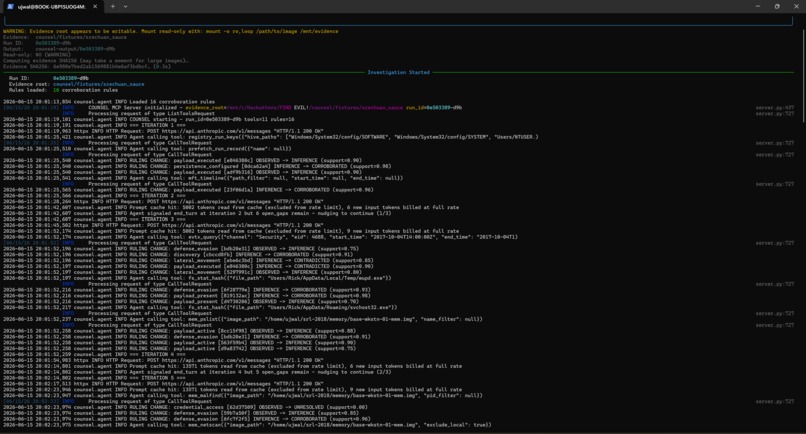Click the yellow WARNING evidence root writable line
This screenshot has width=806, height=434.
pos(171,31)
